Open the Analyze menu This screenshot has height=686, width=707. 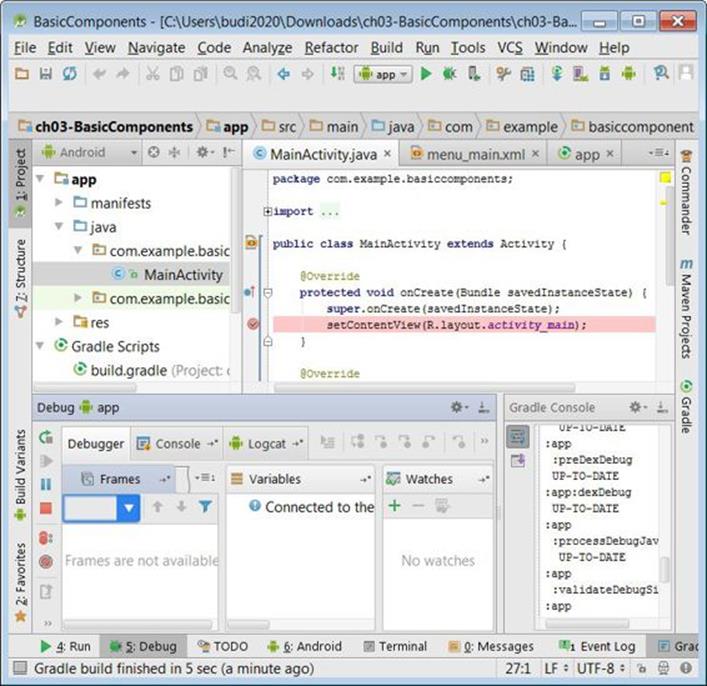tap(267, 48)
